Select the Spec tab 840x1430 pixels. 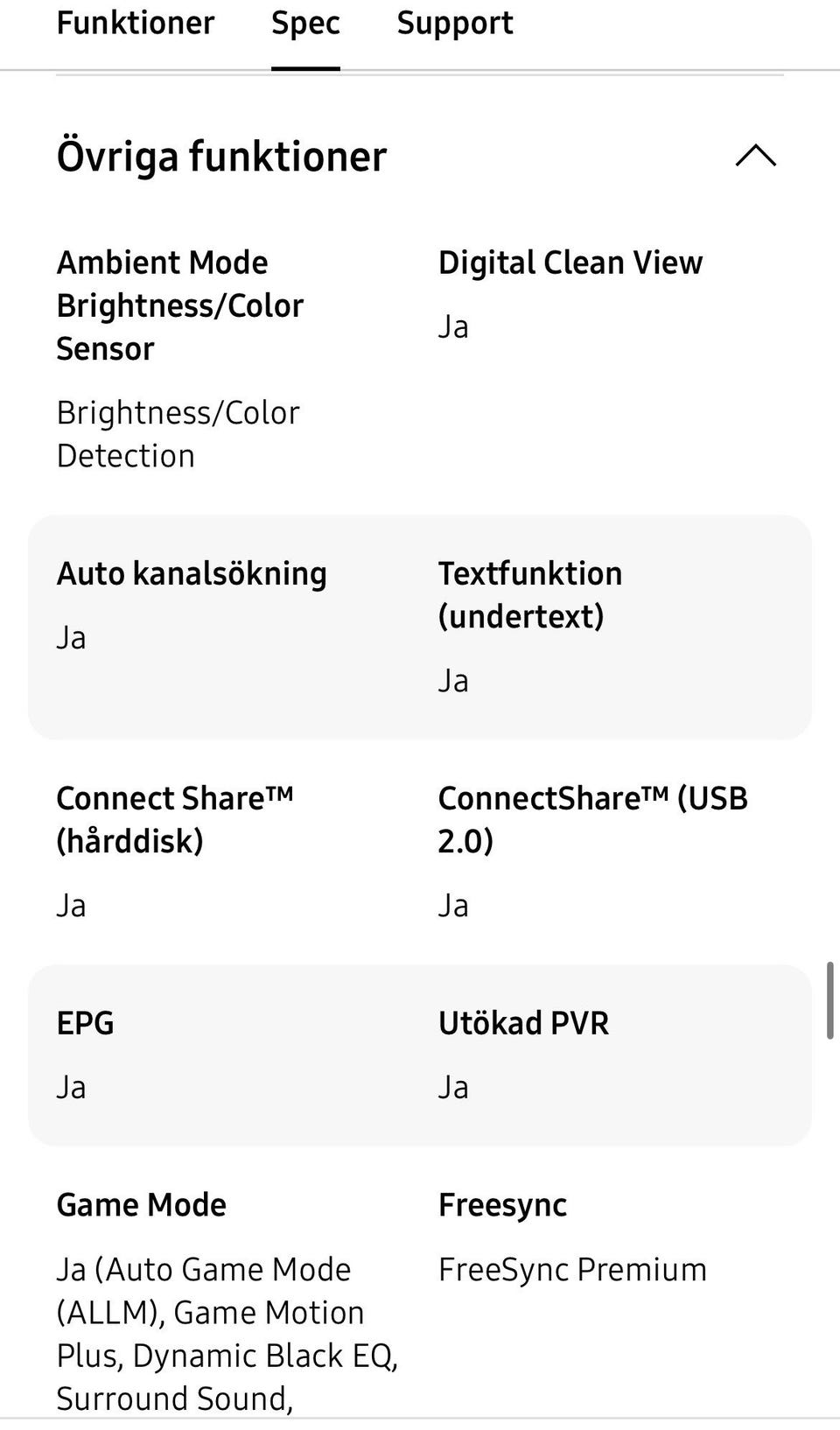[305, 24]
